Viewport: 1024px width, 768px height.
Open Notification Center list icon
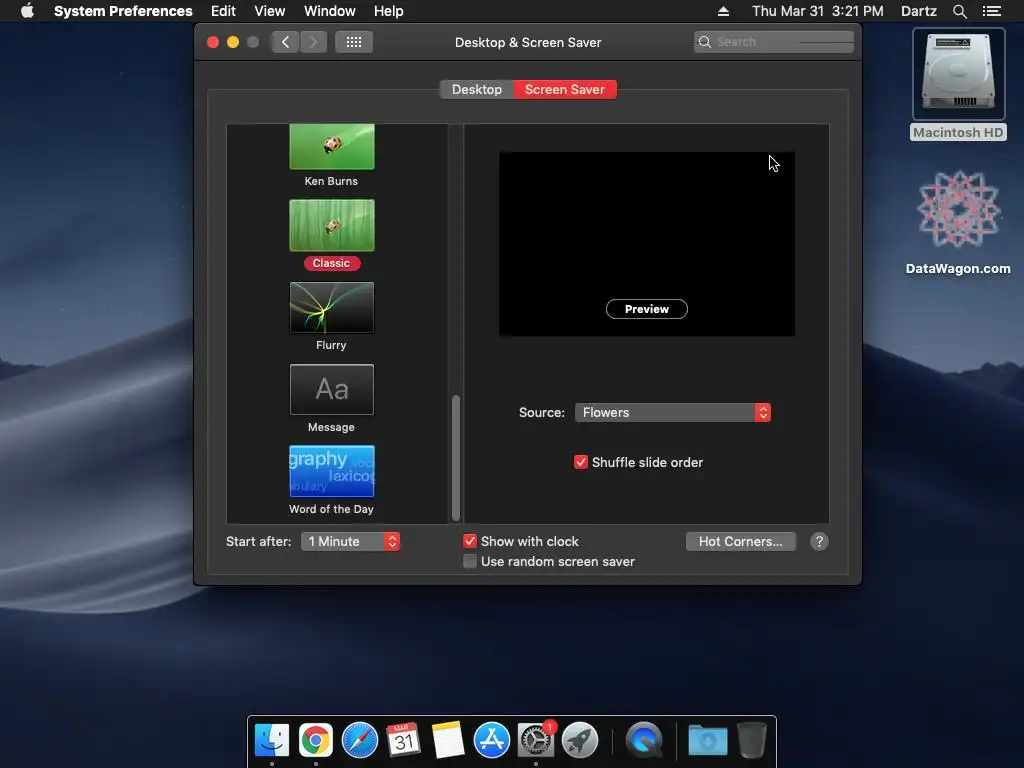[x=991, y=11]
